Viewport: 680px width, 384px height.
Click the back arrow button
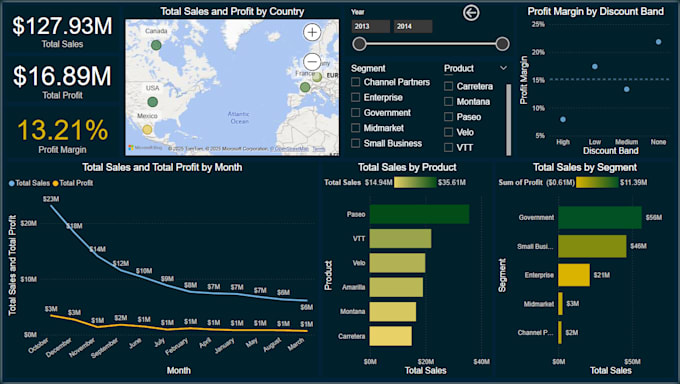tap(471, 13)
